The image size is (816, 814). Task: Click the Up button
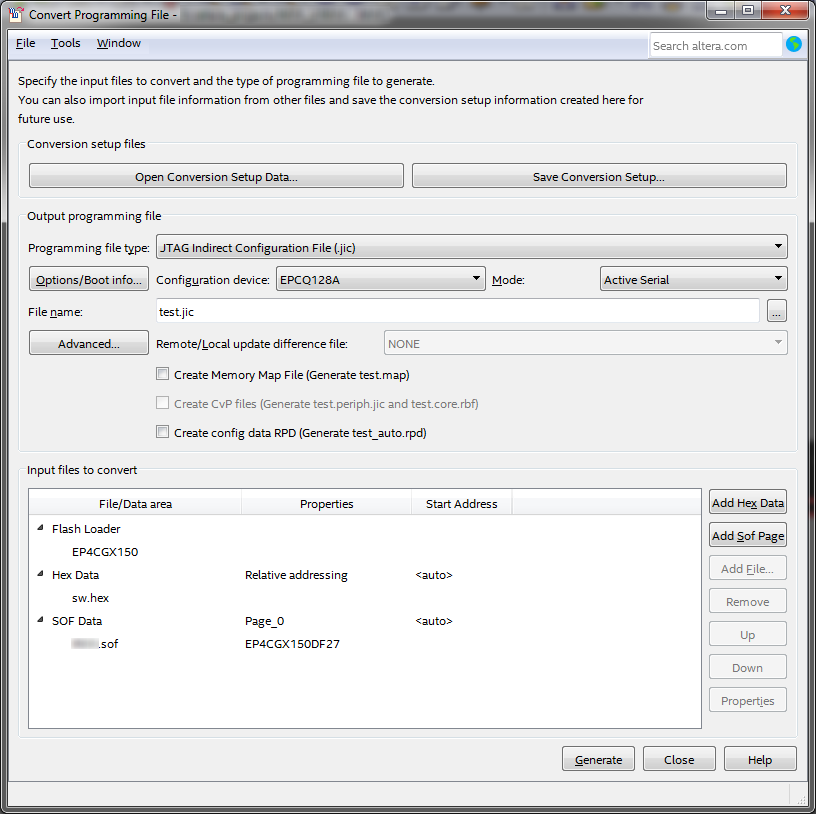(748, 634)
